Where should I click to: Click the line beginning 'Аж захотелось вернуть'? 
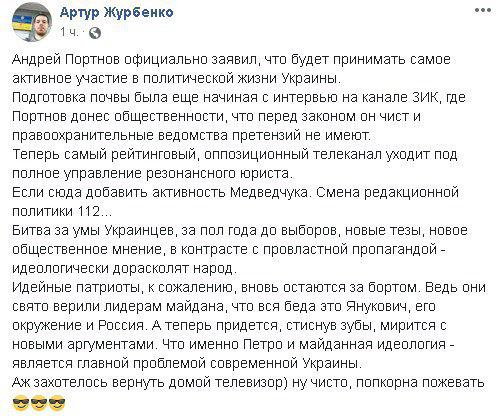[248, 383]
